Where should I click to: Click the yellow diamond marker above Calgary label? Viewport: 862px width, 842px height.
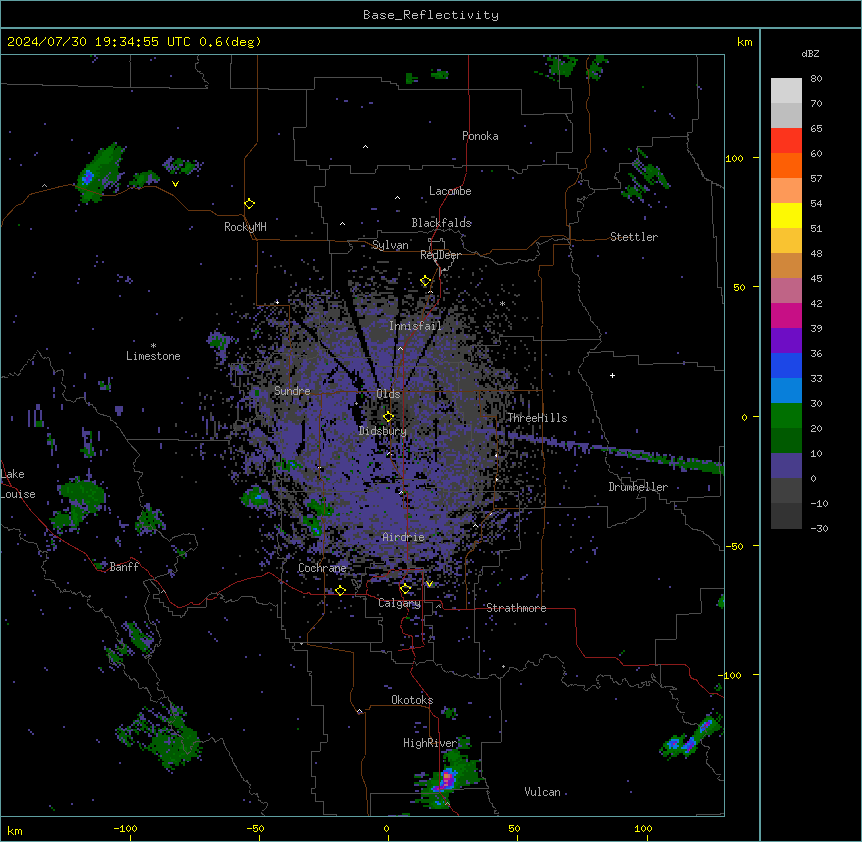[405, 589]
